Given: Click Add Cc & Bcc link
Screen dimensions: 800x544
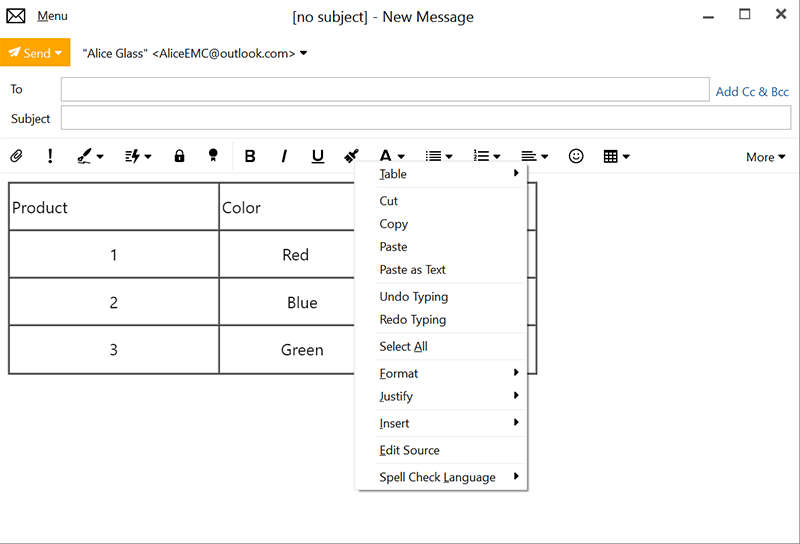Looking at the screenshot, I should (x=752, y=91).
